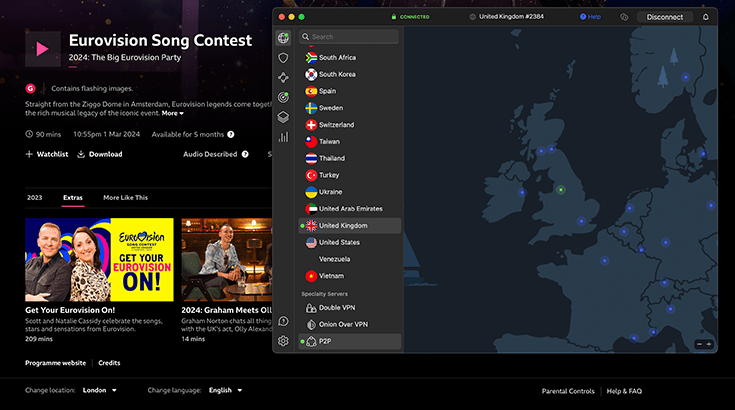Zoom out the map with minus button
This screenshot has width=735, height=410.
click(x=699, y=344)
